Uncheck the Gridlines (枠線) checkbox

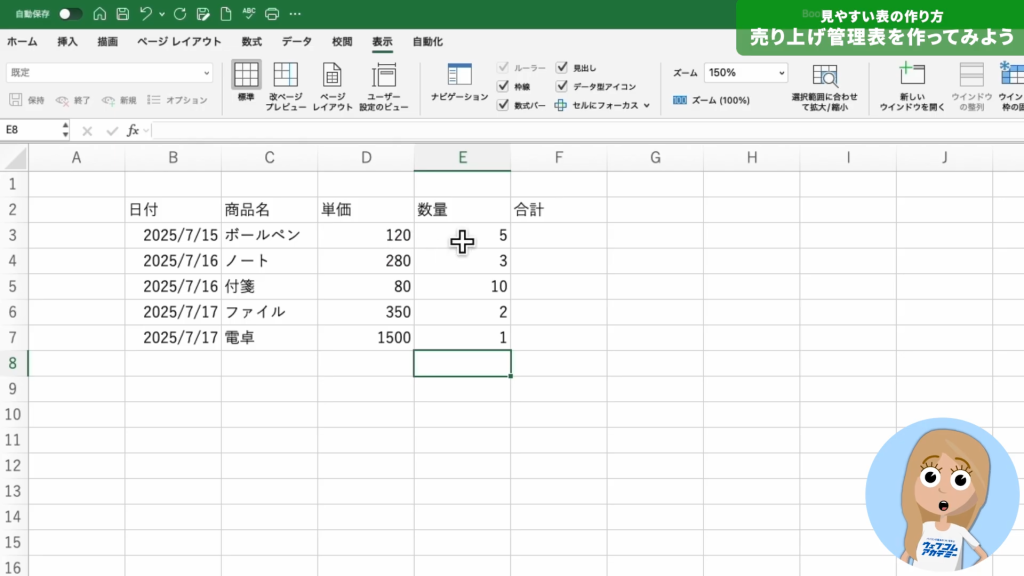tap(503, 86)
